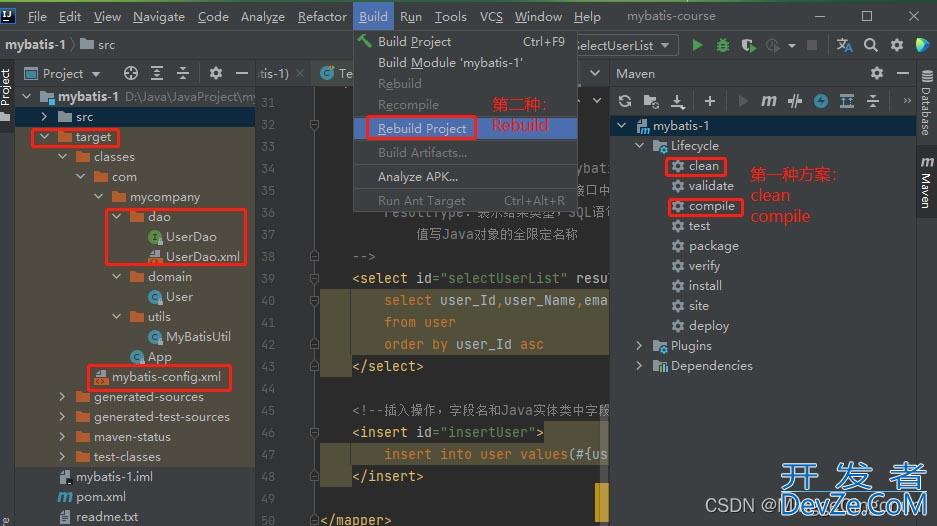Run with coverage shield icon
The height and width of the screenshot is (526, 937).
tap(748, 45)
